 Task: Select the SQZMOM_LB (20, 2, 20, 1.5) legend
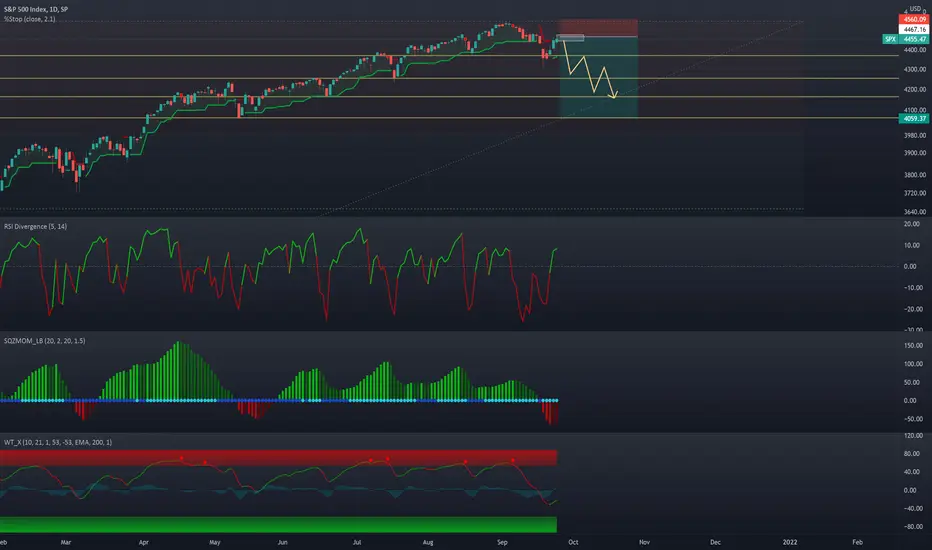pyautogui.click(x=45, y=341)
